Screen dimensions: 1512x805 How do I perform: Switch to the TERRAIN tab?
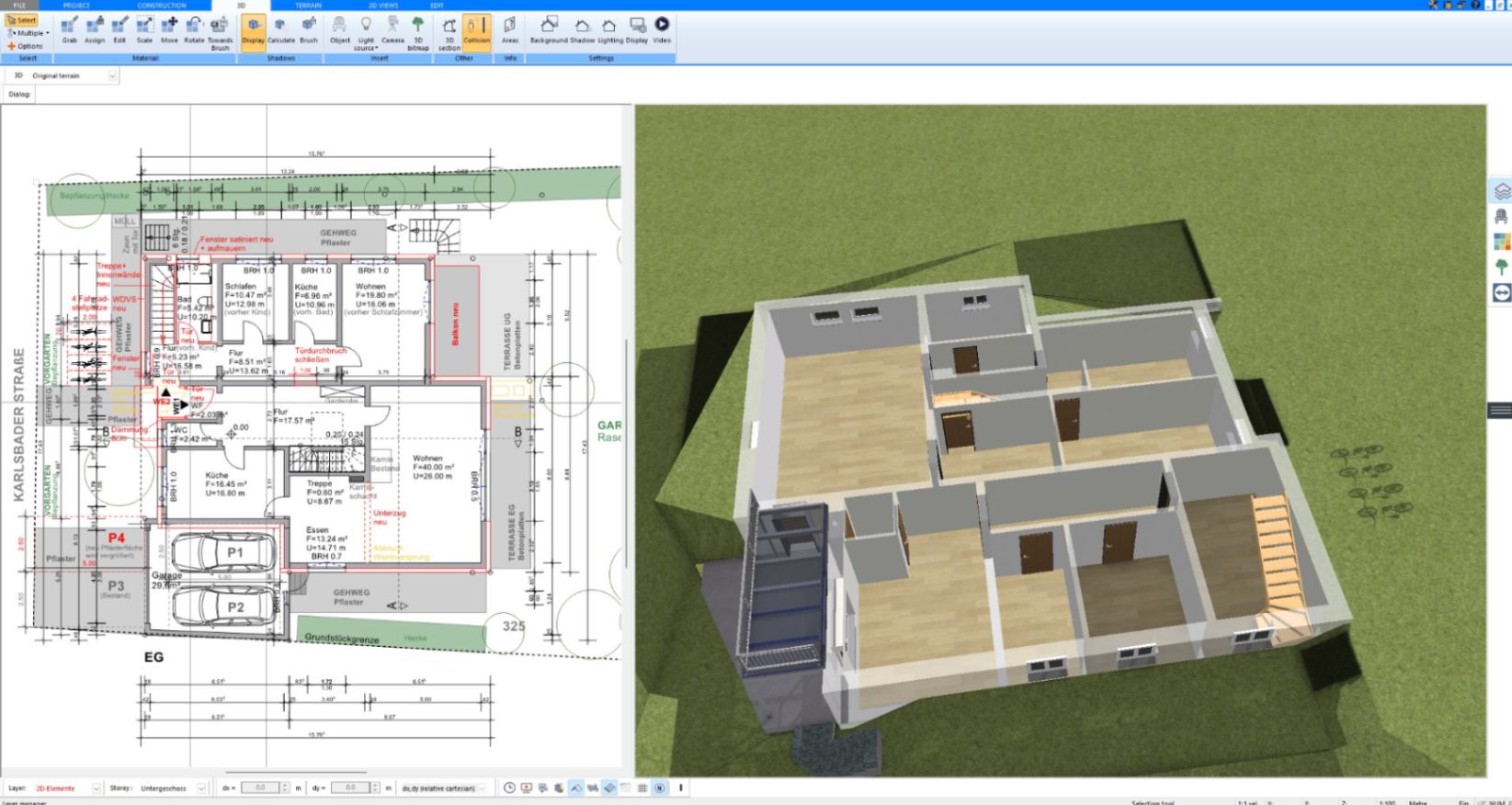(x=309, y=6)
